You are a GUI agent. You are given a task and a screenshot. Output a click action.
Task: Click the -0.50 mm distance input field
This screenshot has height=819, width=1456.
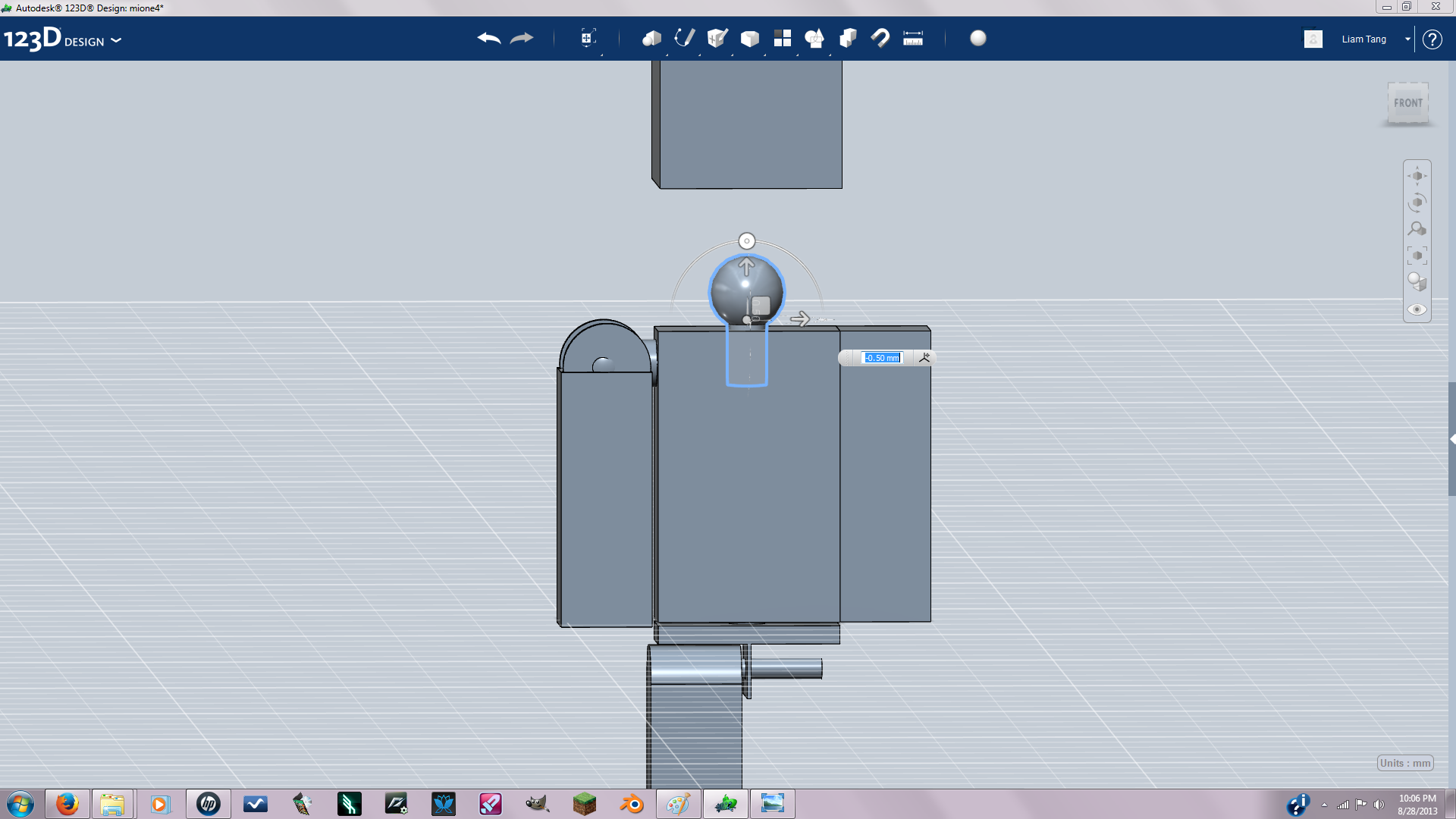[882, 358]
